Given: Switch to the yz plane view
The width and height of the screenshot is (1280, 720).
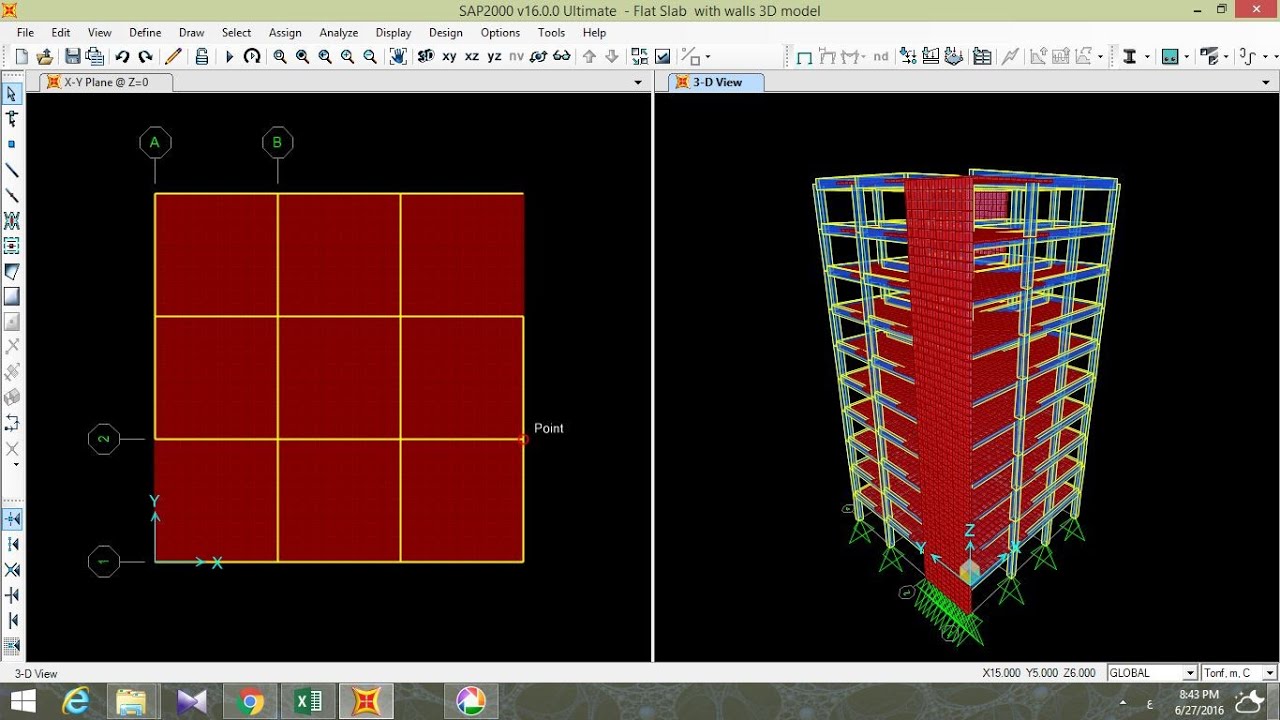Looking at the screenshot, I should [x=494, y=57].
